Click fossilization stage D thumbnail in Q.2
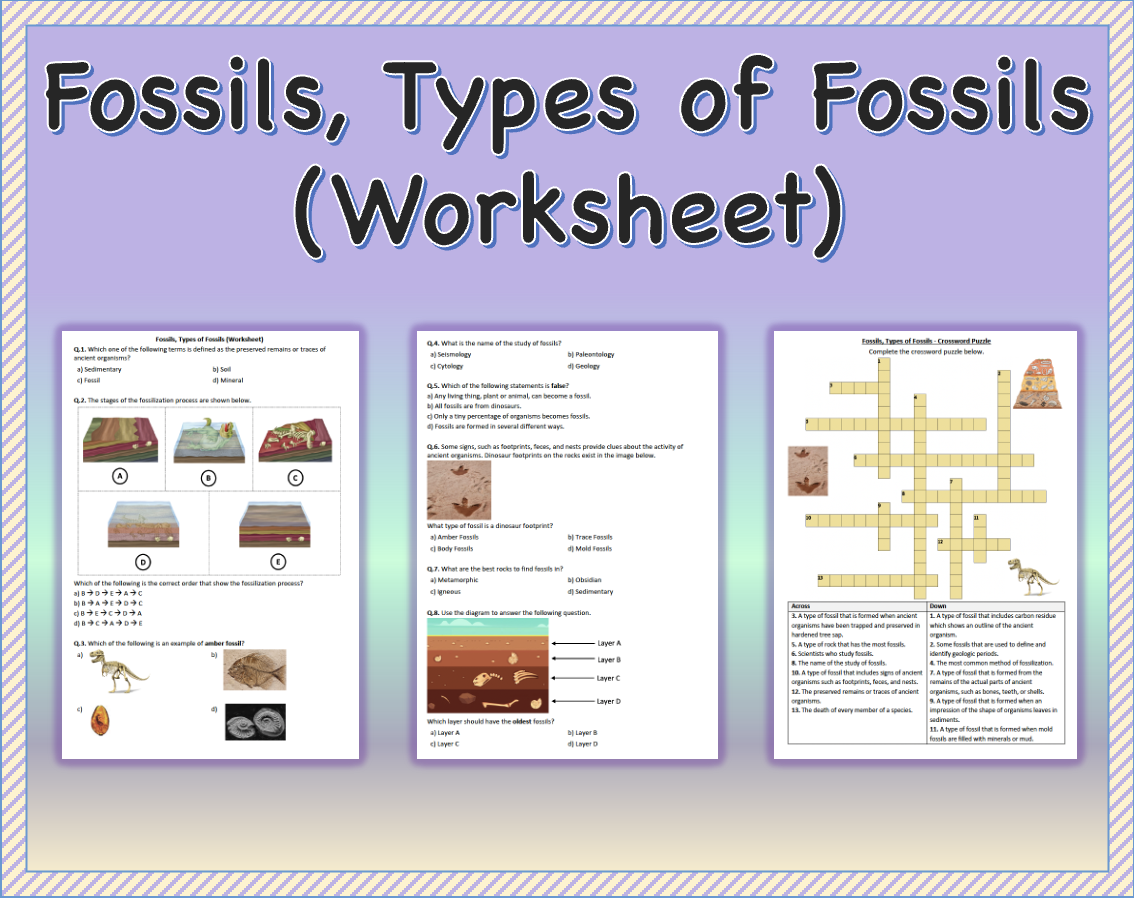Screen dimensions: 1134x898 (x=145, y=523)
